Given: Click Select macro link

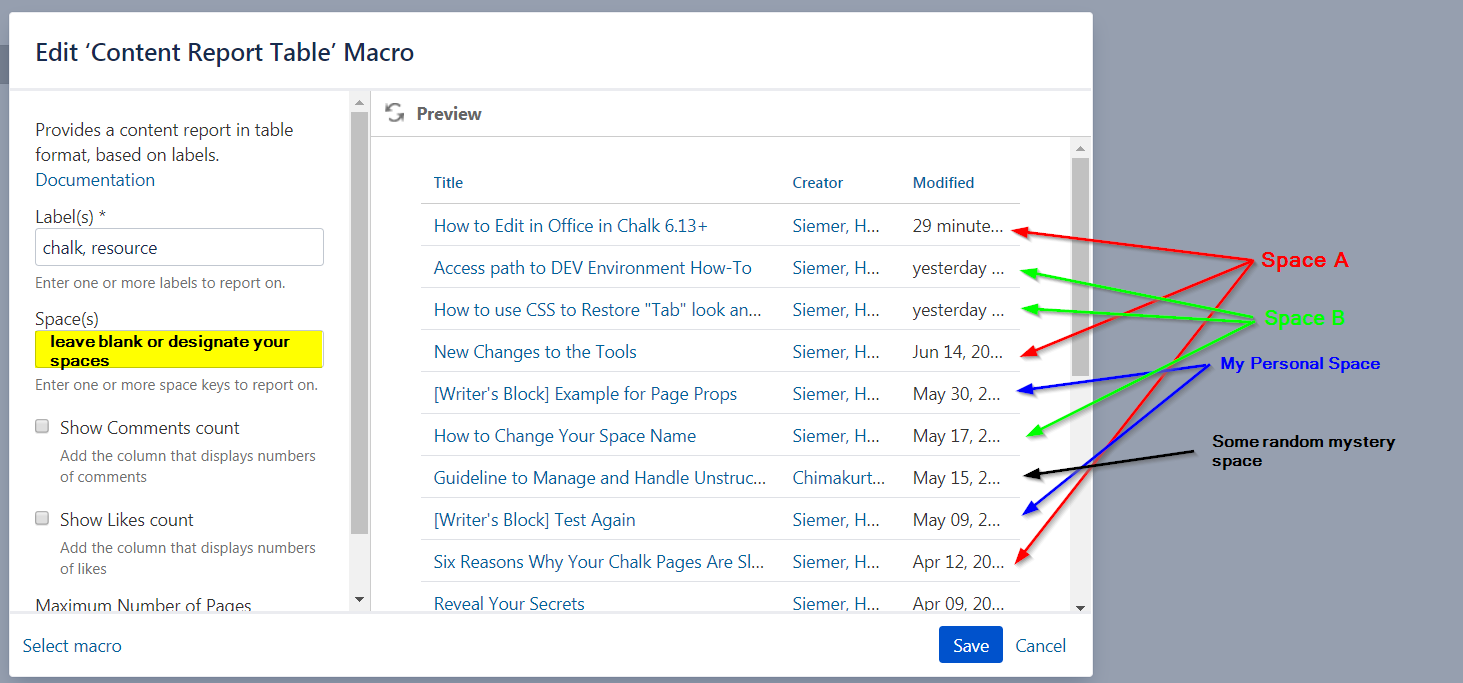Looking at the screenshot, I should point(72,646).
